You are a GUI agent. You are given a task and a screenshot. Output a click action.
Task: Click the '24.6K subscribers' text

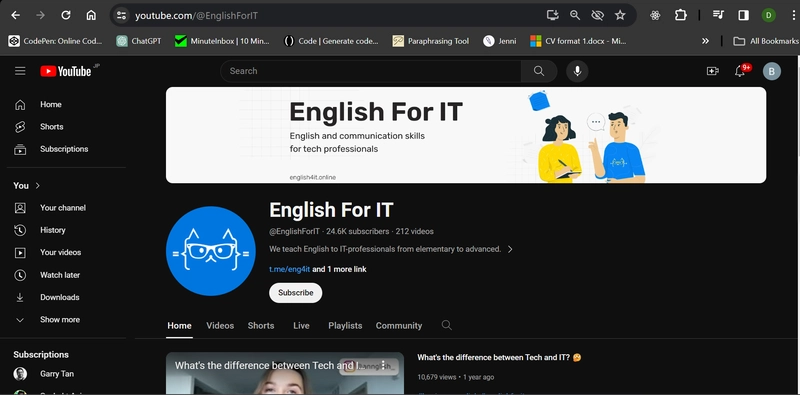[x=358, y=231]
